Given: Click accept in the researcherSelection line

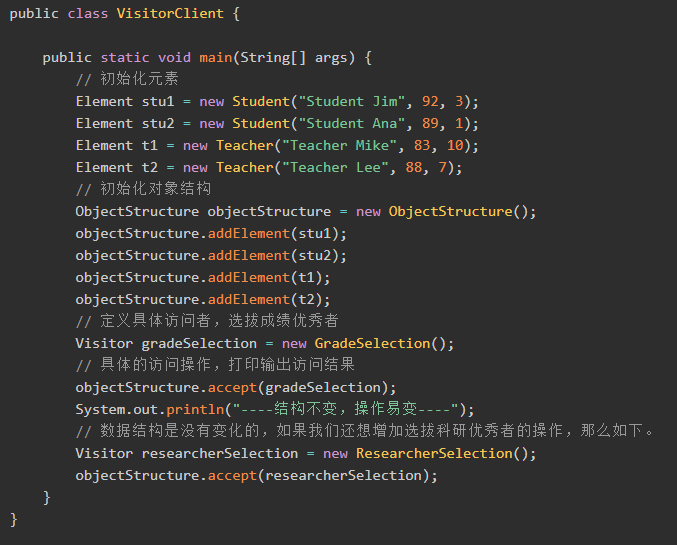Looking at the screenshot, I should [232, 476].
